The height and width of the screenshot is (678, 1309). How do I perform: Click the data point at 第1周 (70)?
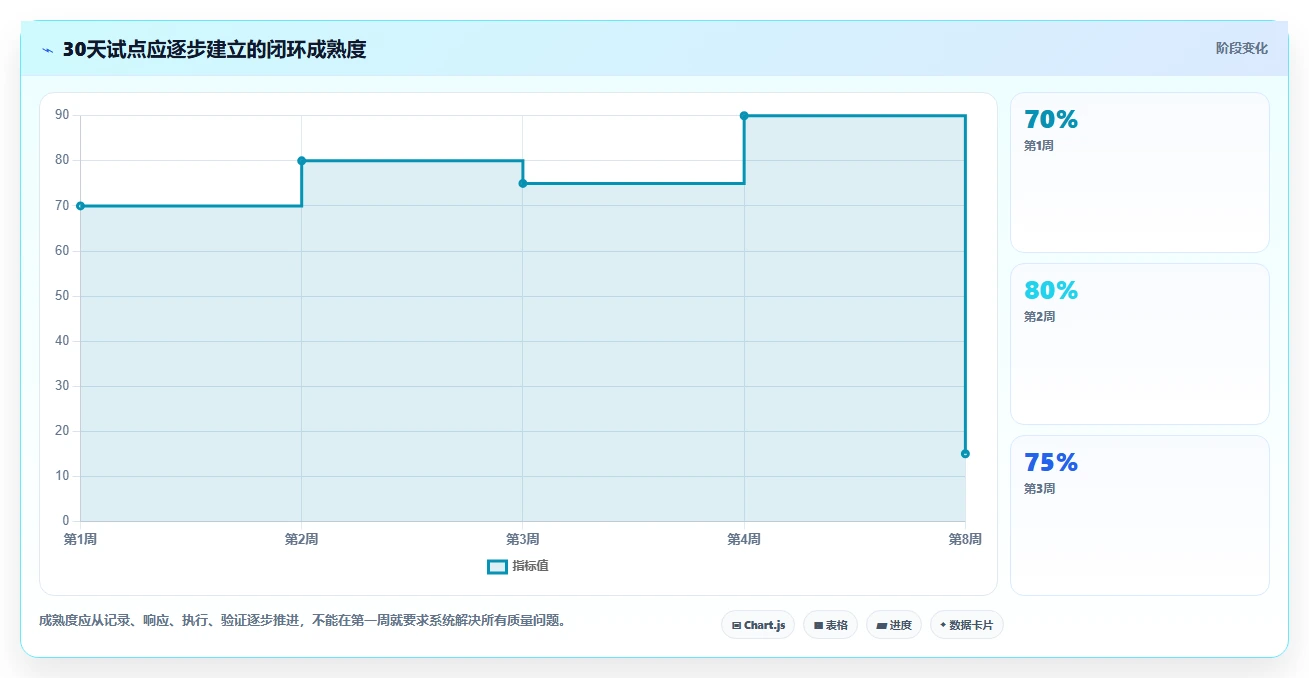[80, 206]
